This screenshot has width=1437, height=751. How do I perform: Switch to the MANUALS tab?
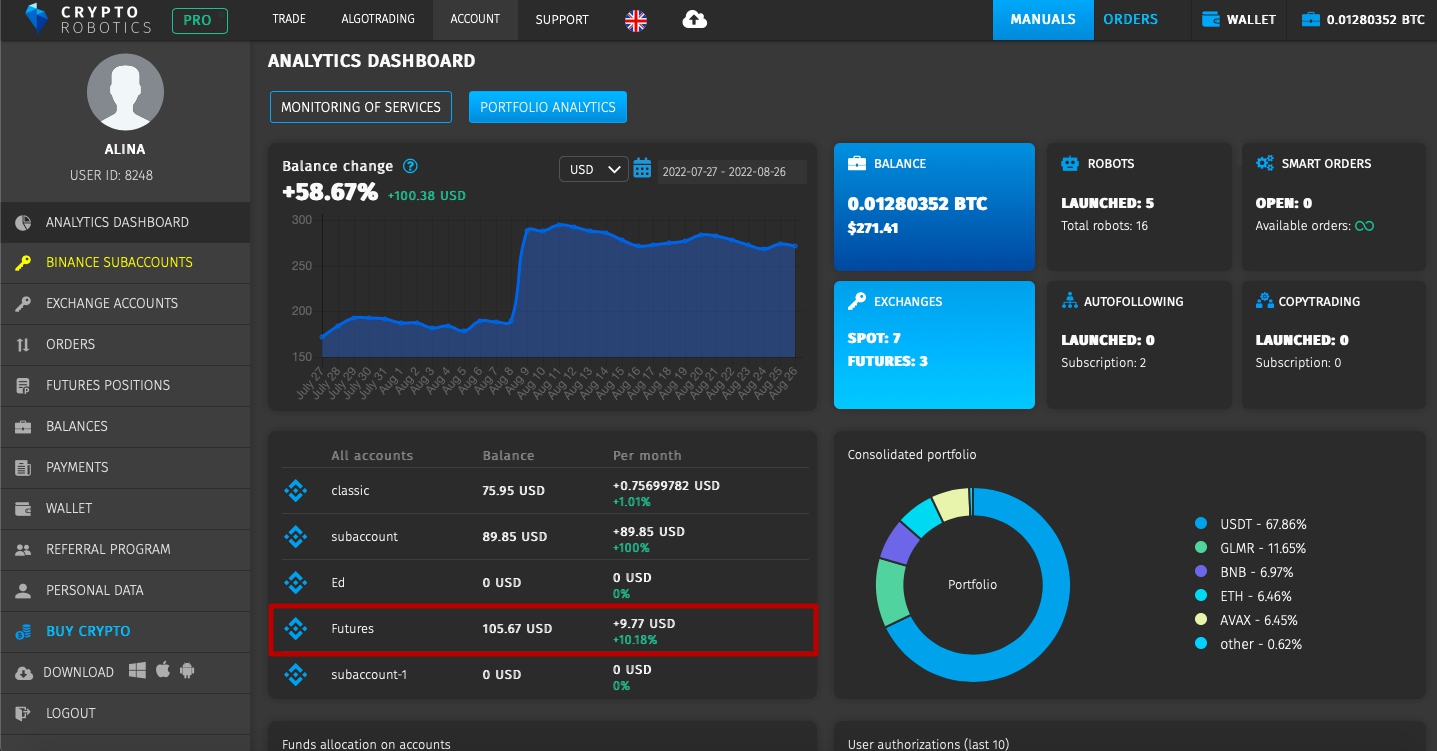click(x=1043, y=19)
